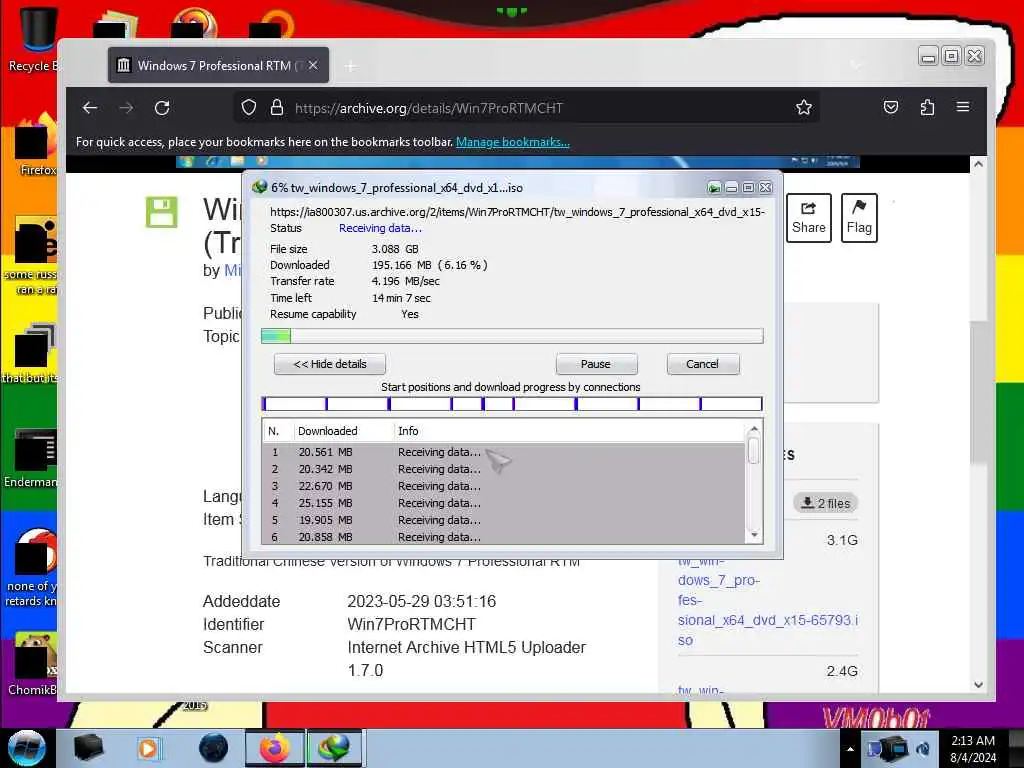
Task: Open the tracking protection shield icon
Action: coord(249,107)
